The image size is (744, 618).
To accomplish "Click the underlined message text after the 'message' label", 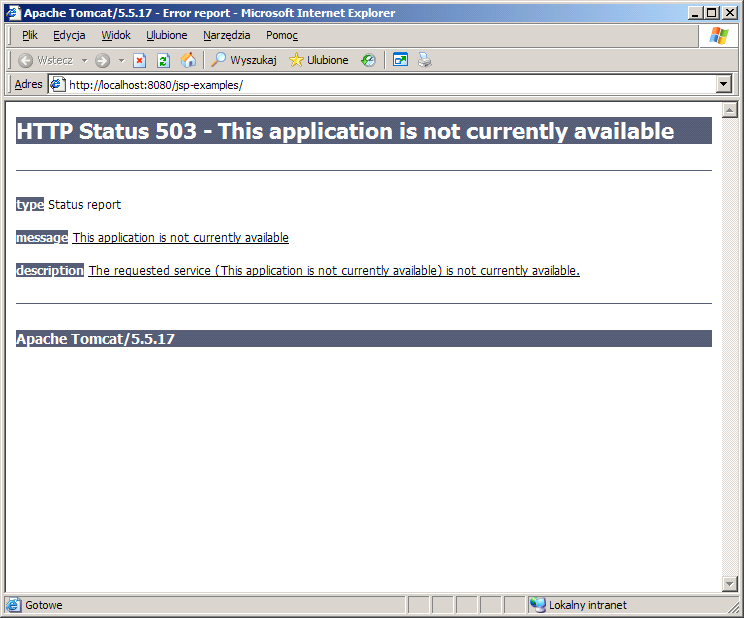I will 180,237.
